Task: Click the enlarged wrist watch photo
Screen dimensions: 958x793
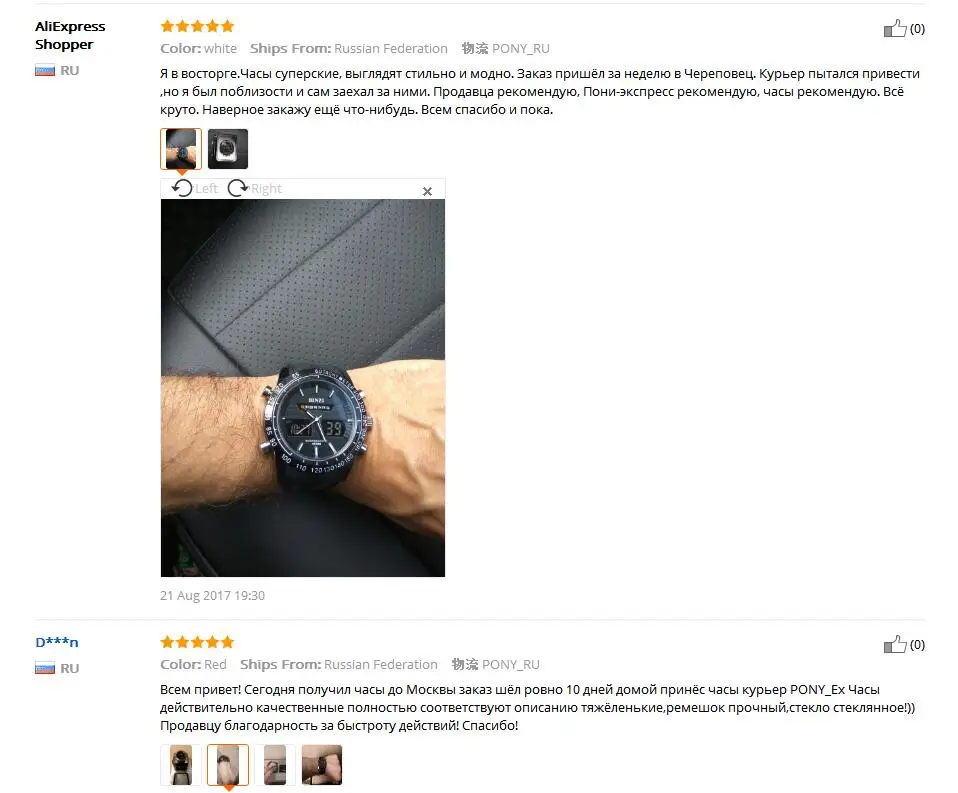Action: click(x=303, y=388)
